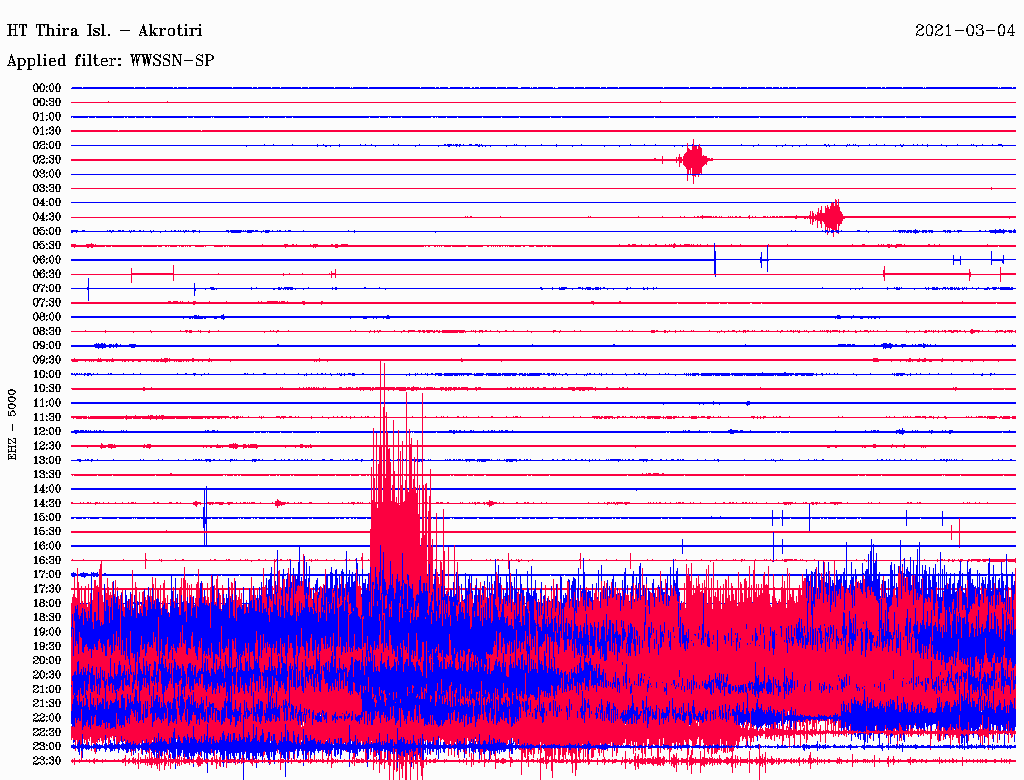The height and width of the screenshot is (780, 1024).
Task: Click the 05:30 time label
Action: point(47,246)
